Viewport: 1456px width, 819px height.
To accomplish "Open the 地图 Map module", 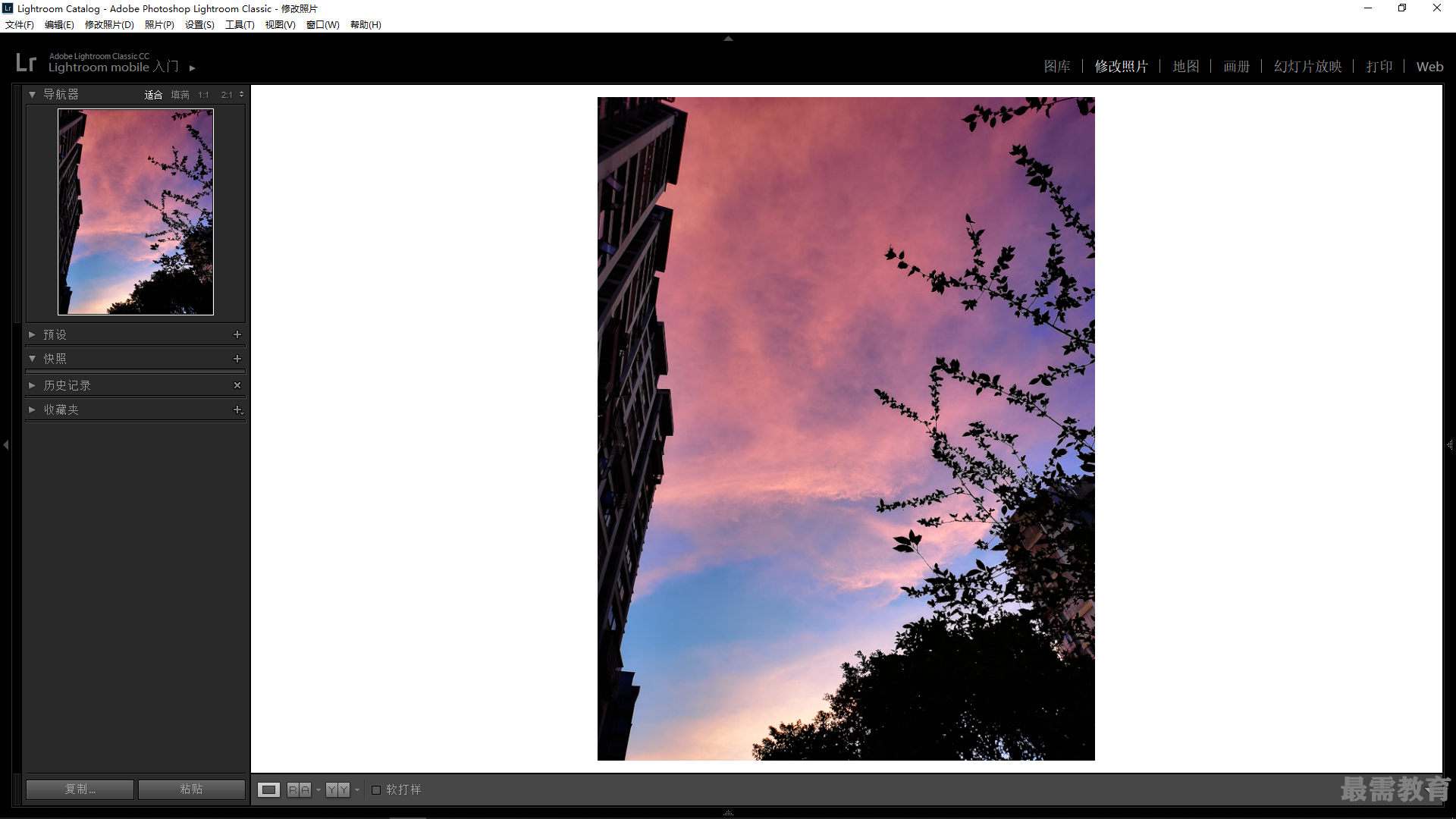I will tap(1186, 67).
